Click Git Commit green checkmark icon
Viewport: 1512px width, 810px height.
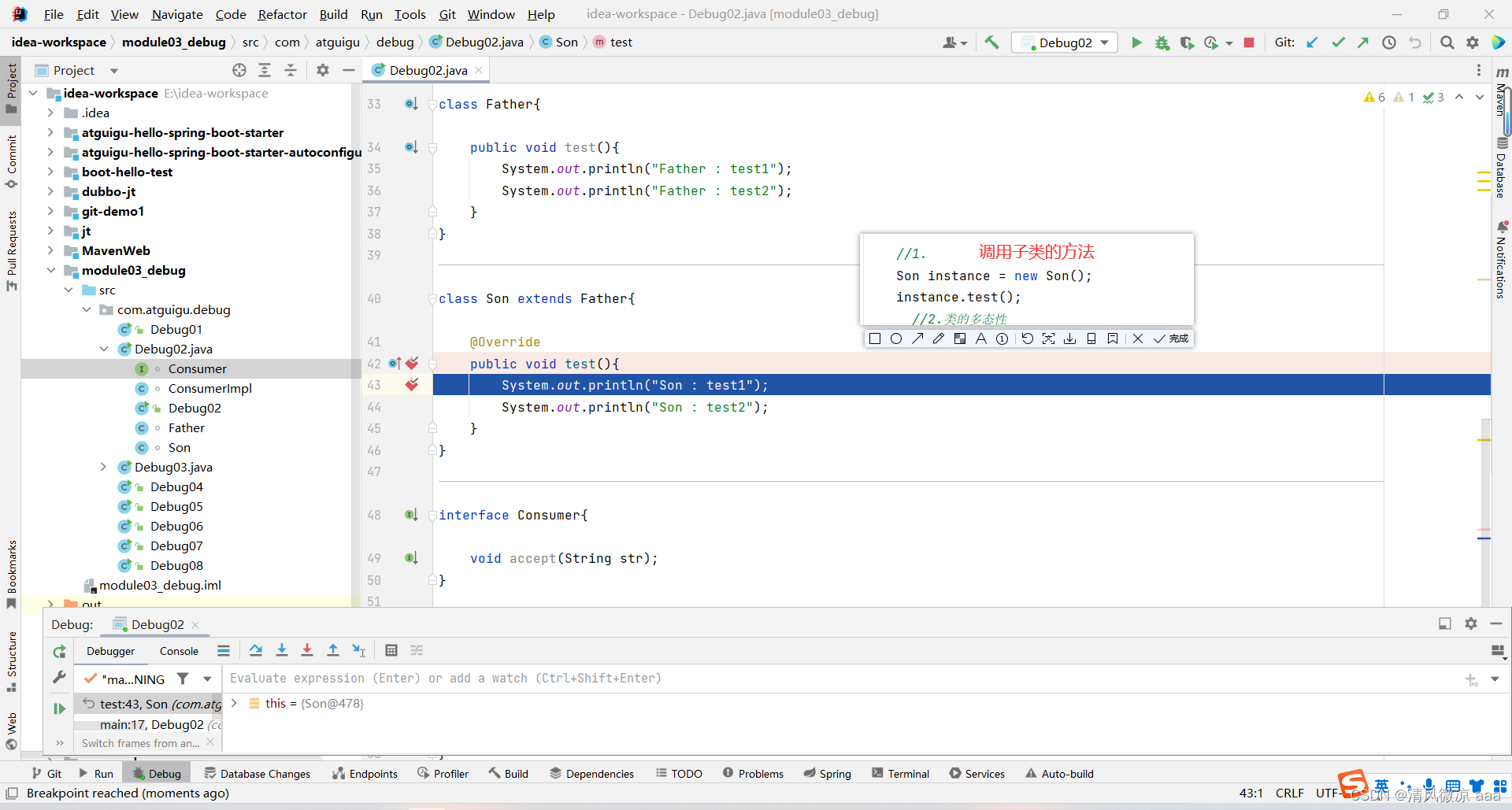pyautogui.click(x=1338, y=43)
